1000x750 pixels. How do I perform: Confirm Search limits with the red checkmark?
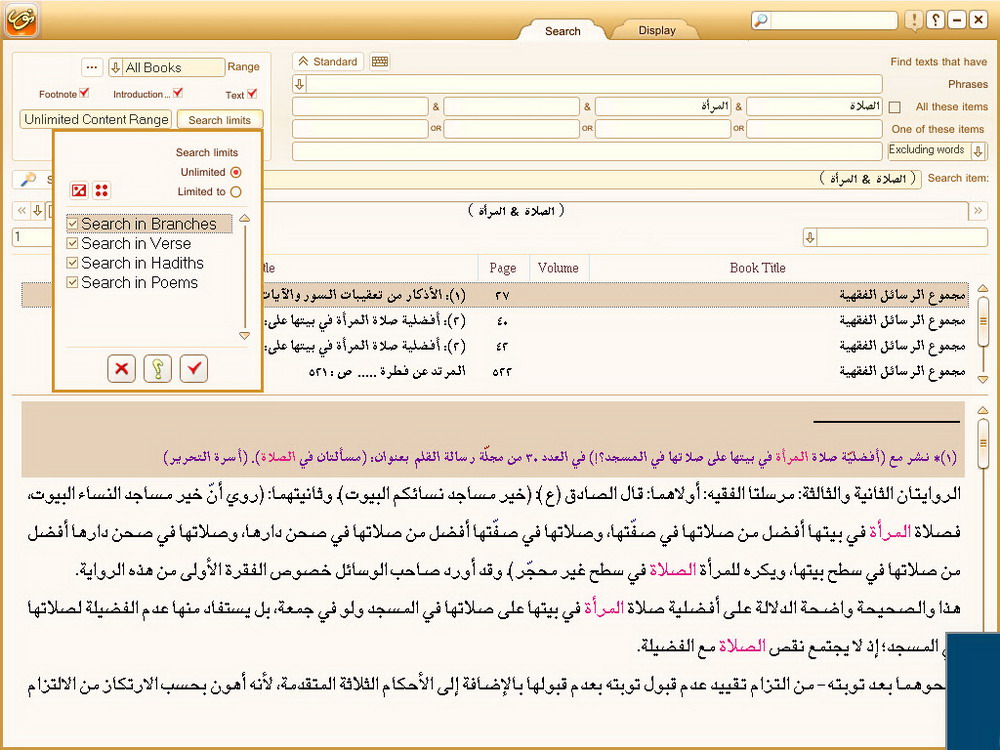194,368
